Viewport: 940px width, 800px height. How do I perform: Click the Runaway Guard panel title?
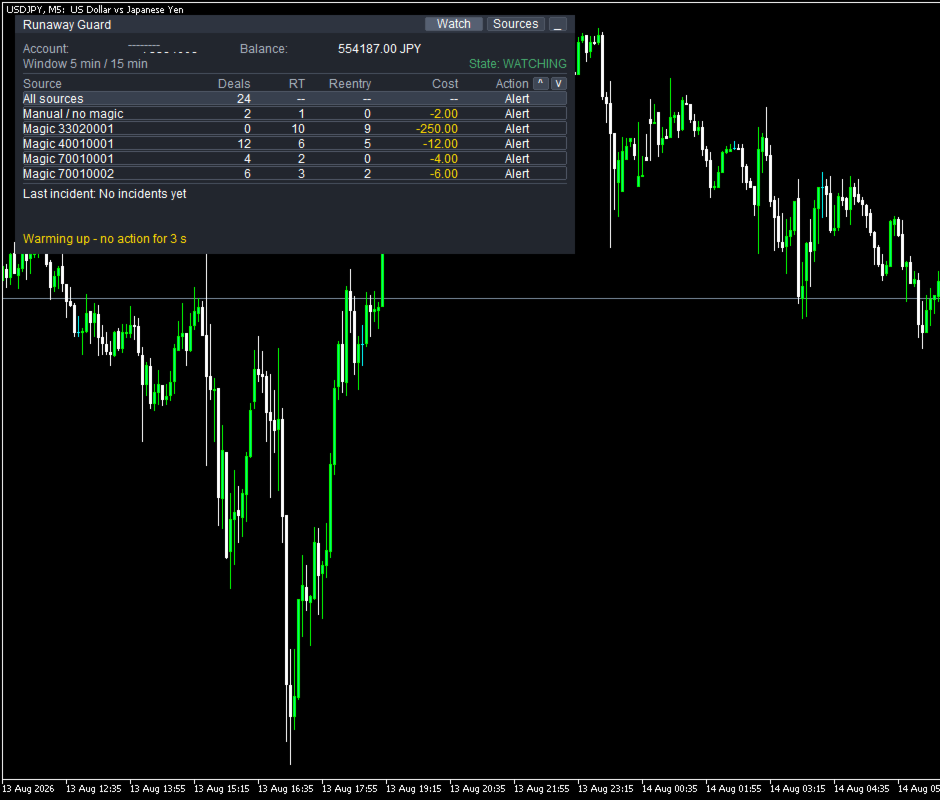click(67, 25)
